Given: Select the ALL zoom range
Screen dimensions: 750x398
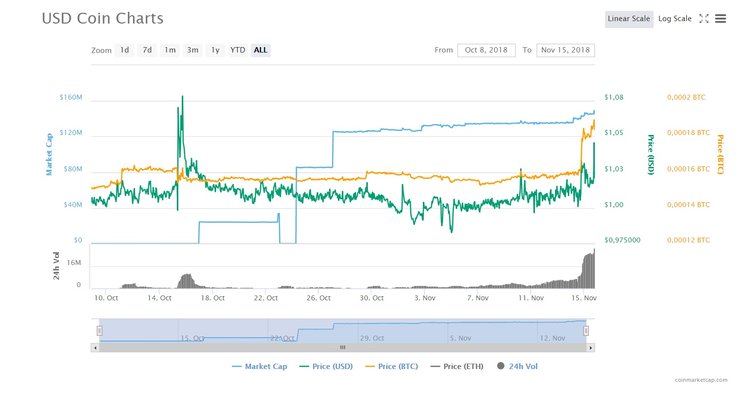Looking at the screenshot, I should (x=261, y=50).
